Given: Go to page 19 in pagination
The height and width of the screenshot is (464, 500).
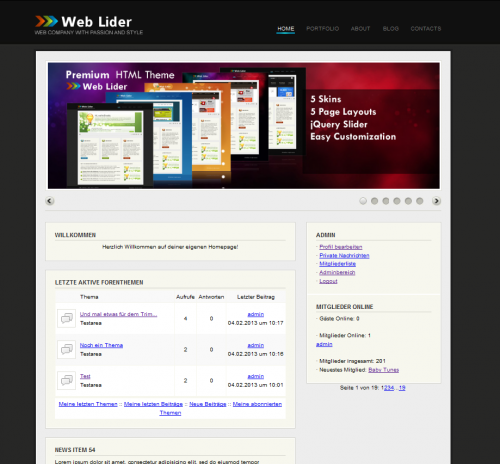Looking at the screenshot, I should pyautogui.click(x=402, y=388).
